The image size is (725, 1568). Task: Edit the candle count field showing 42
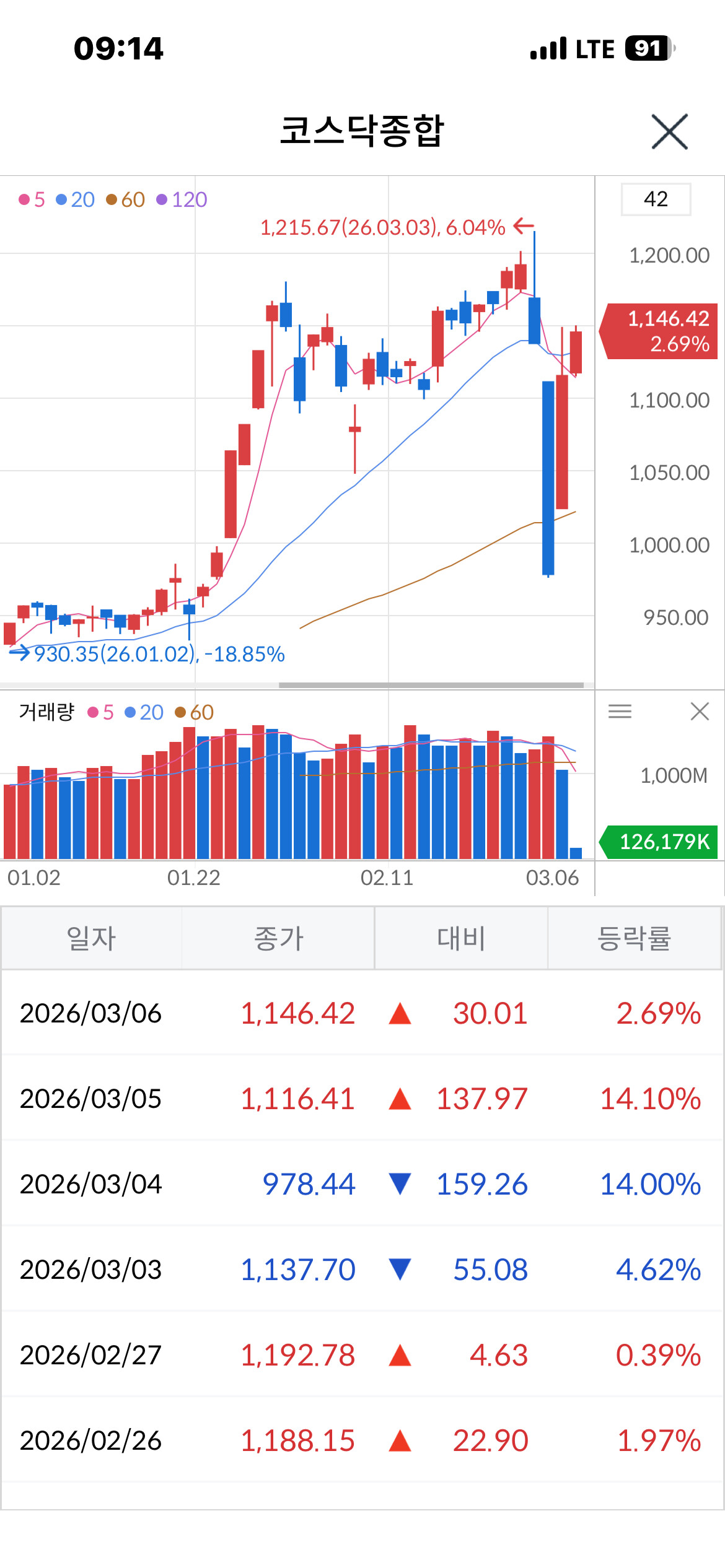click(x=656, y=199)
